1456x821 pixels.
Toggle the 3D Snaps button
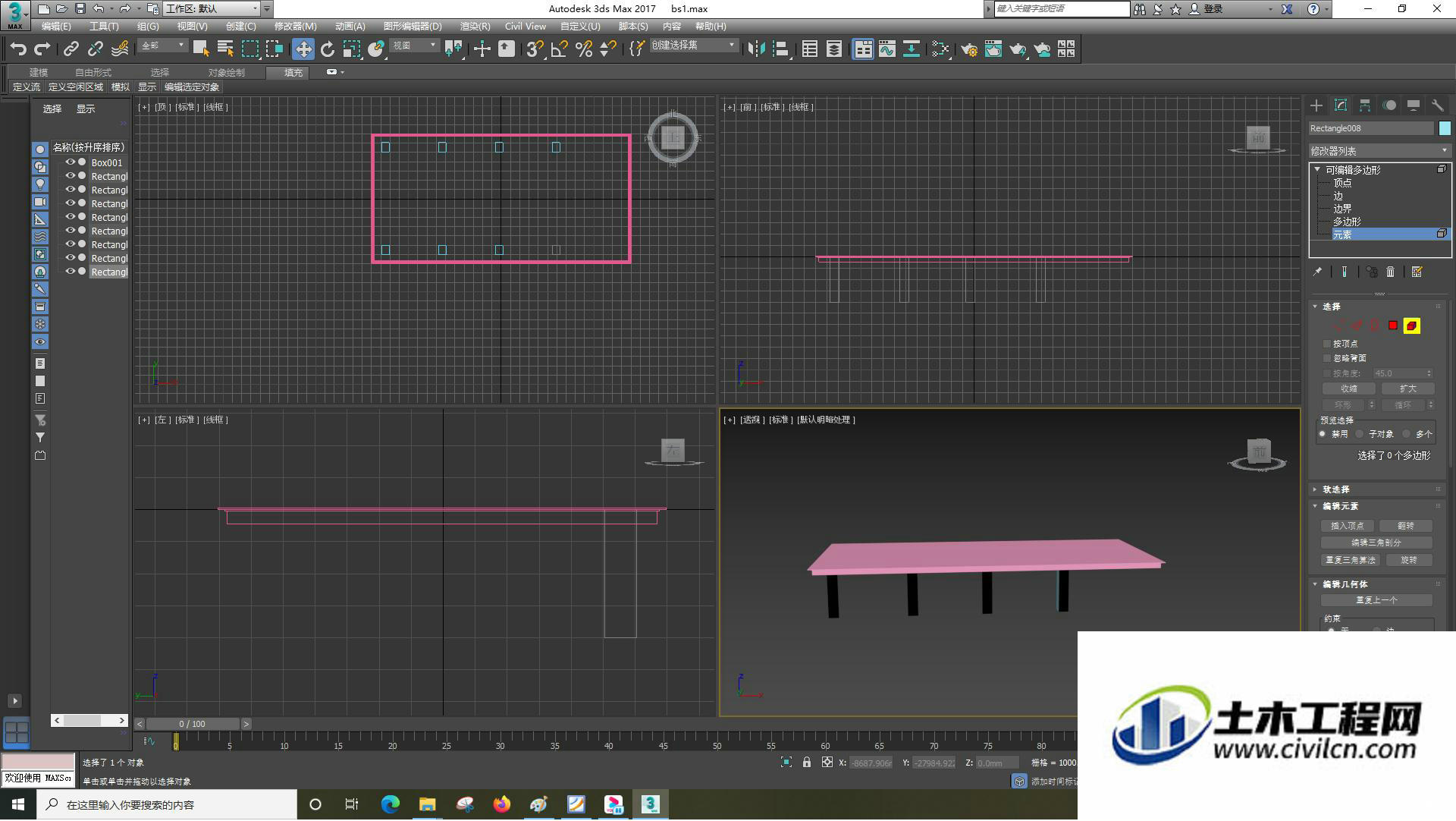[535, 49]
